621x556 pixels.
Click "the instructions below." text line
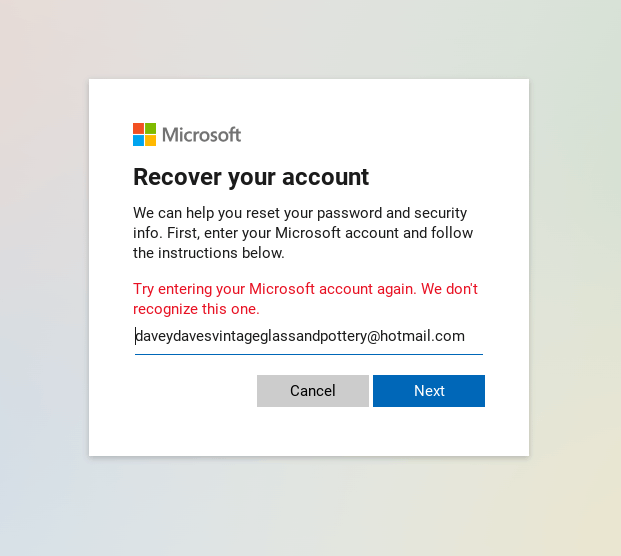coord(209,253)
